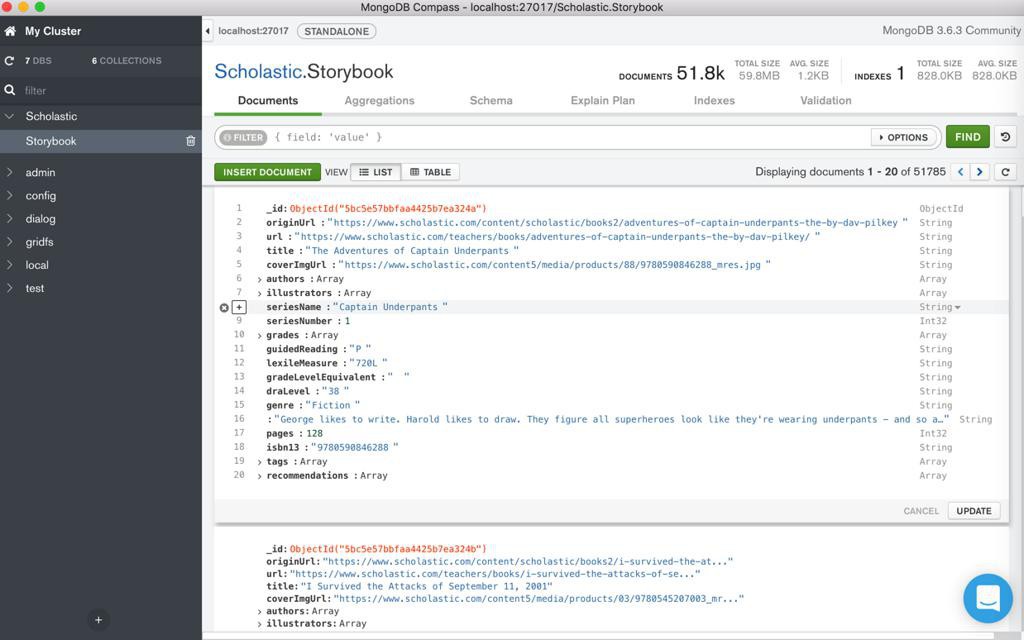Go to next page of documents
The width and height of the screenshot is (1024, 640).
pos(979,172)
